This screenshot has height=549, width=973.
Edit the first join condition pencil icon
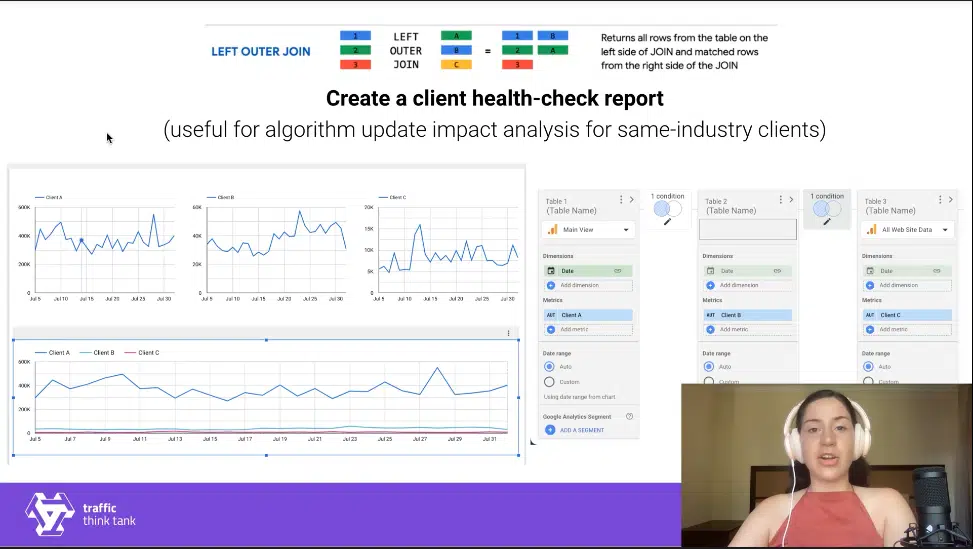coord(667,221)
